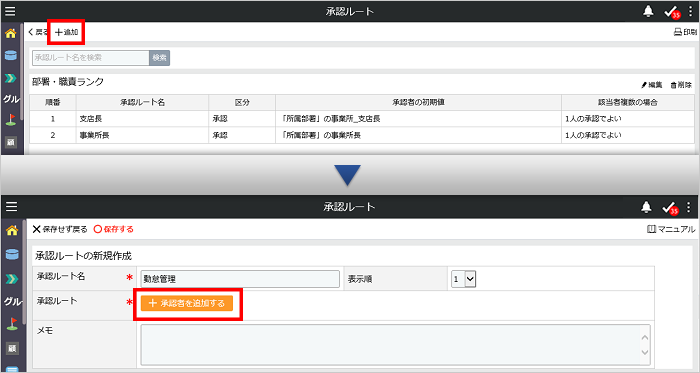Click gray 顧 icon in route list sidebar

11,142
